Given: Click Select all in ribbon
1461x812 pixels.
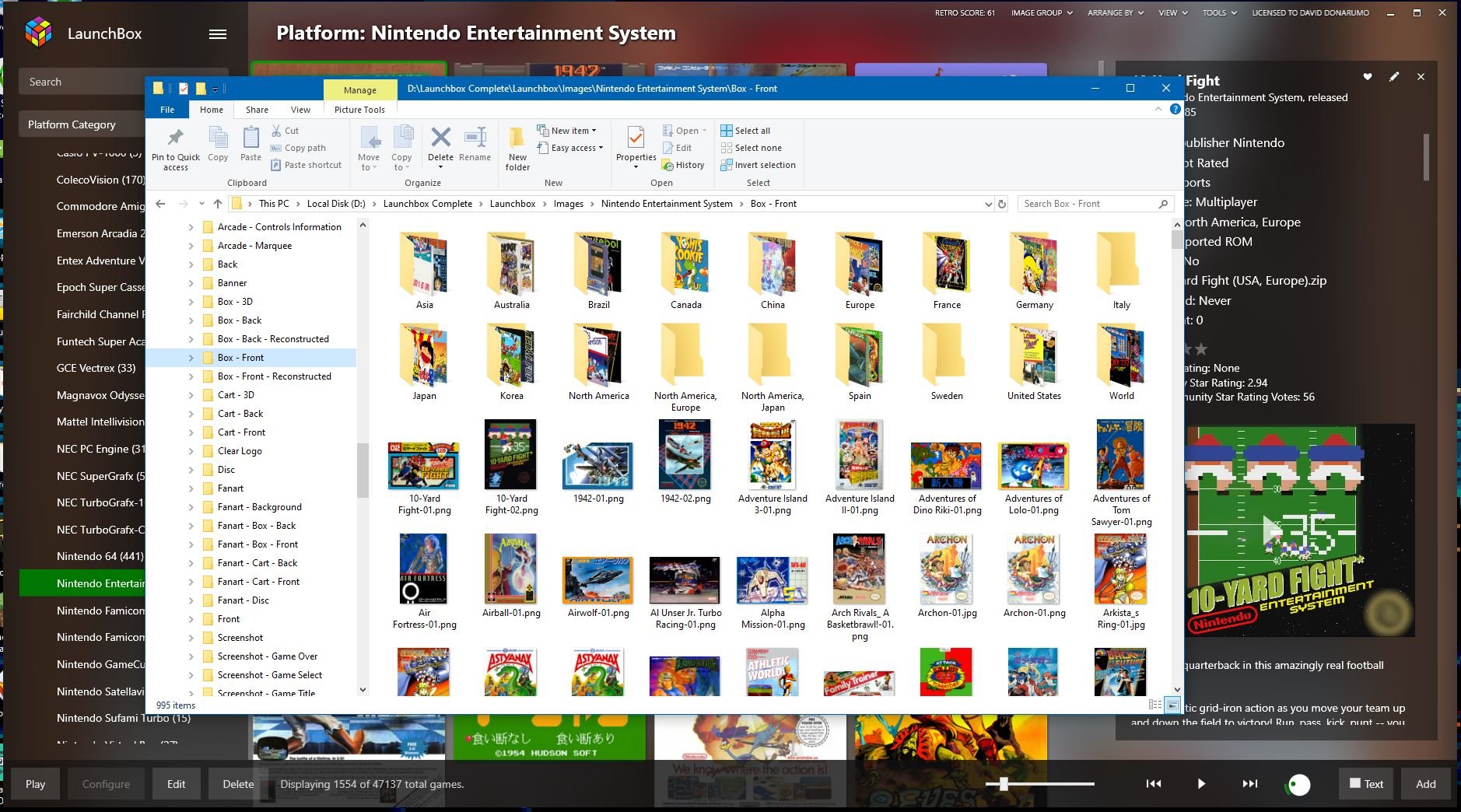Looking at the screenshot, I should pos(745,131).
